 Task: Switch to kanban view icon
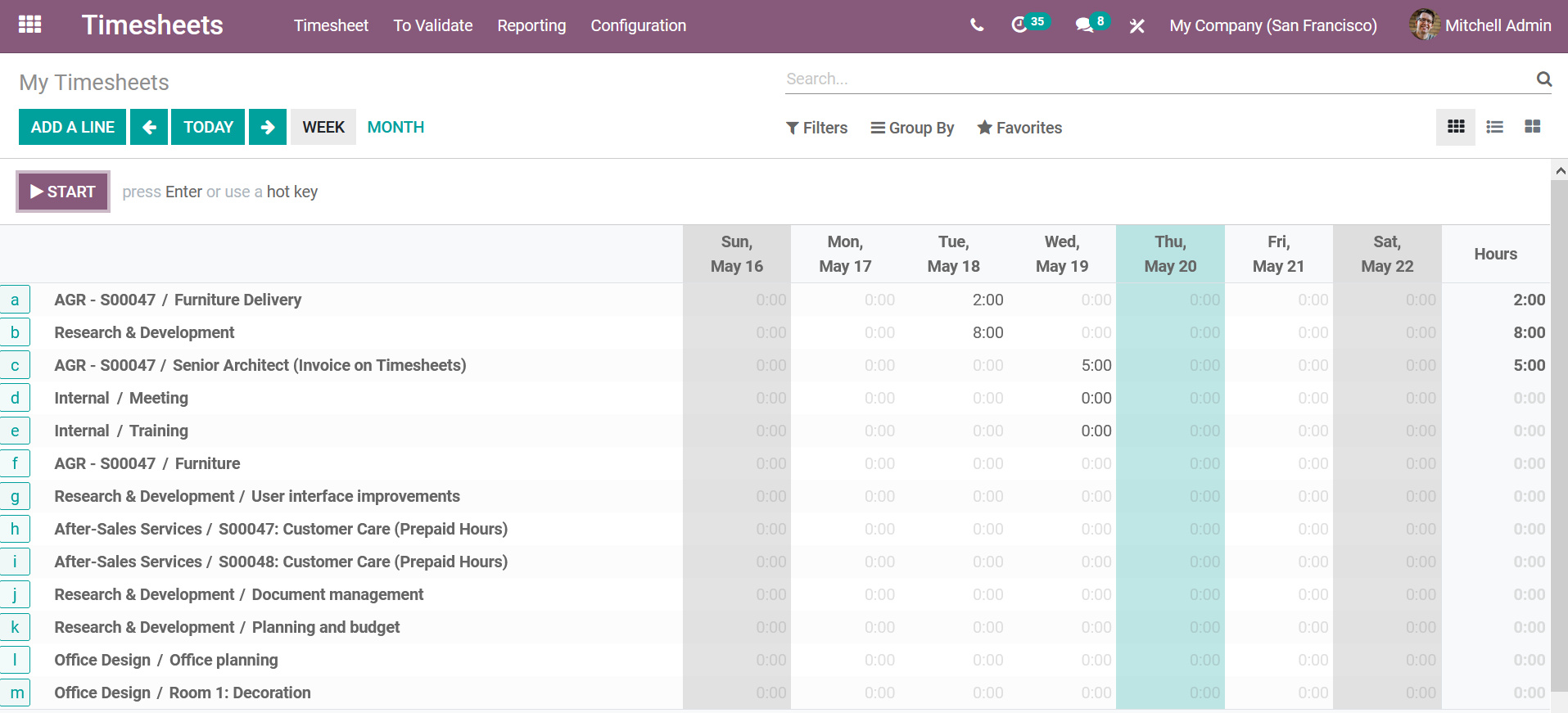tap(1533, 127)
